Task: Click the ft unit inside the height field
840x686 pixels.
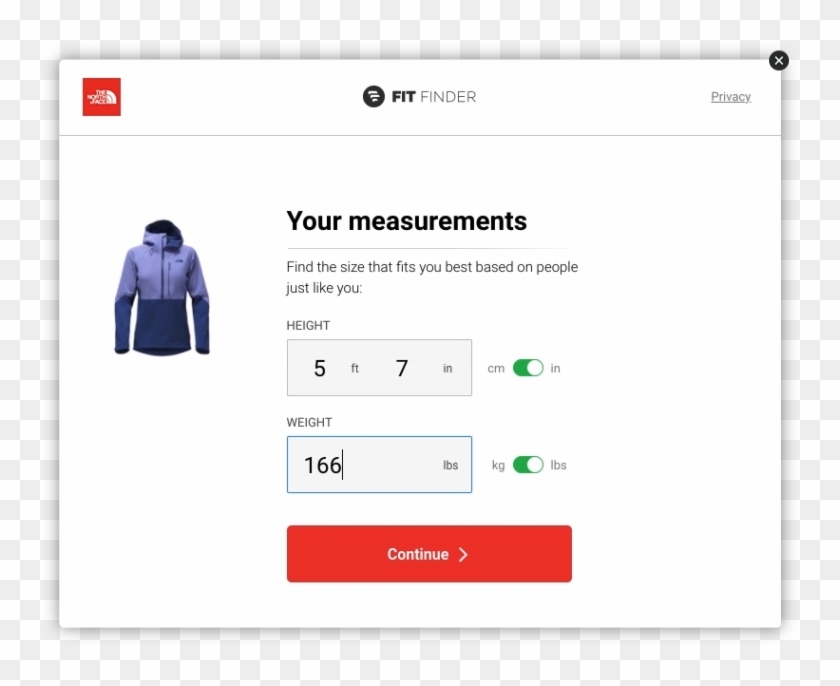Action: [355, 369]
